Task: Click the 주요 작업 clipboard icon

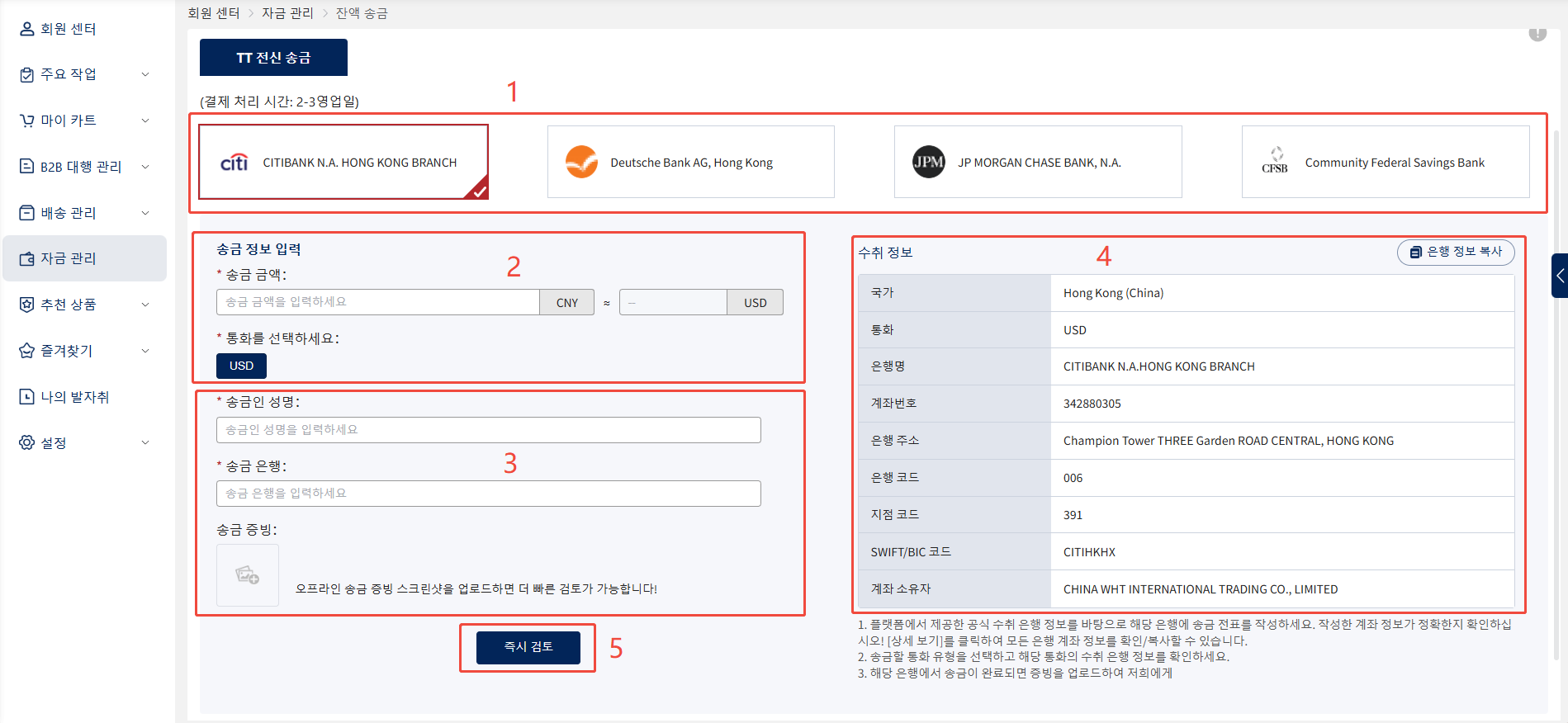Action: [26, 75]
